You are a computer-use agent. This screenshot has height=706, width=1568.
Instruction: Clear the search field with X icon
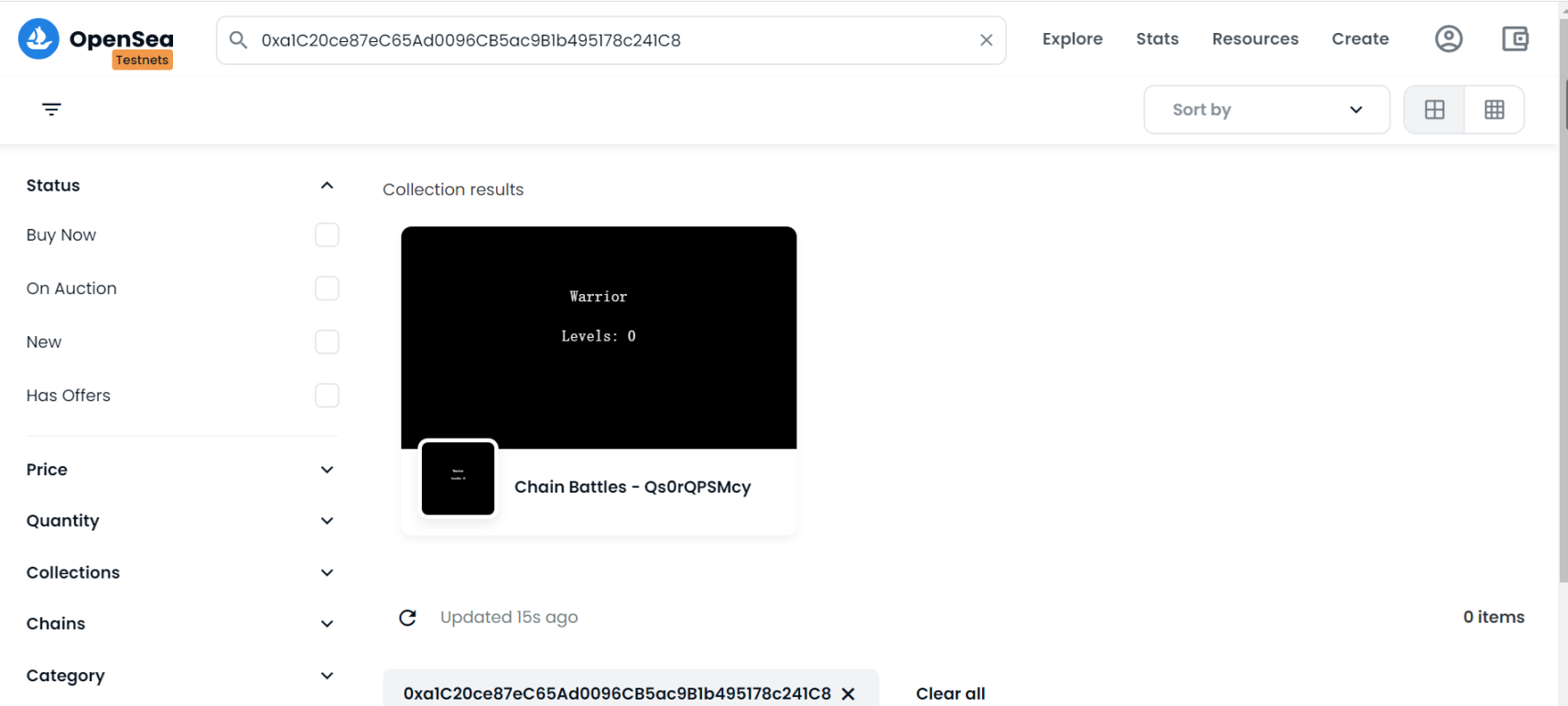point(986,40)
